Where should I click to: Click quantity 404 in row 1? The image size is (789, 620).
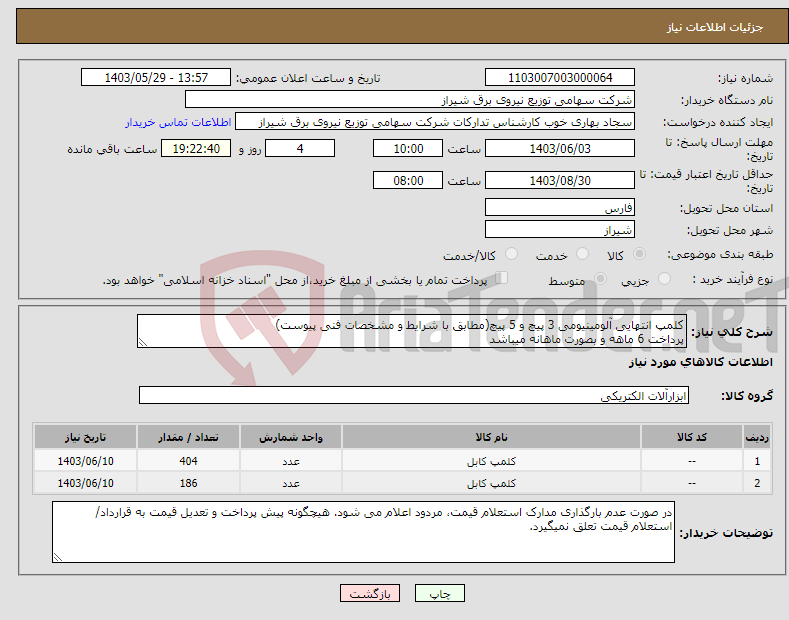[188, 461]
